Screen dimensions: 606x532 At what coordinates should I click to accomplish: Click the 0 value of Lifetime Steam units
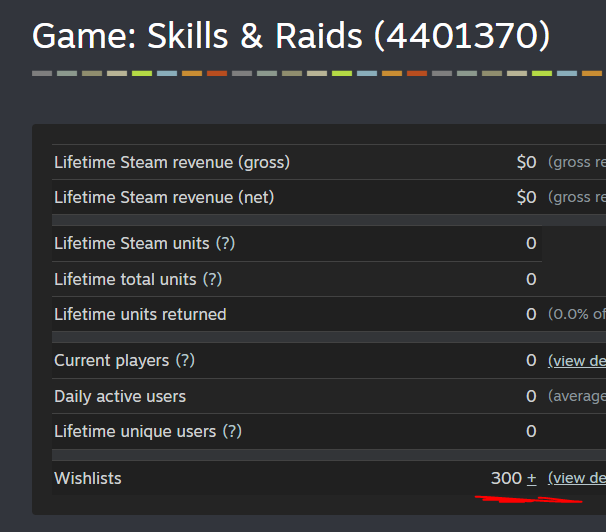531,243
